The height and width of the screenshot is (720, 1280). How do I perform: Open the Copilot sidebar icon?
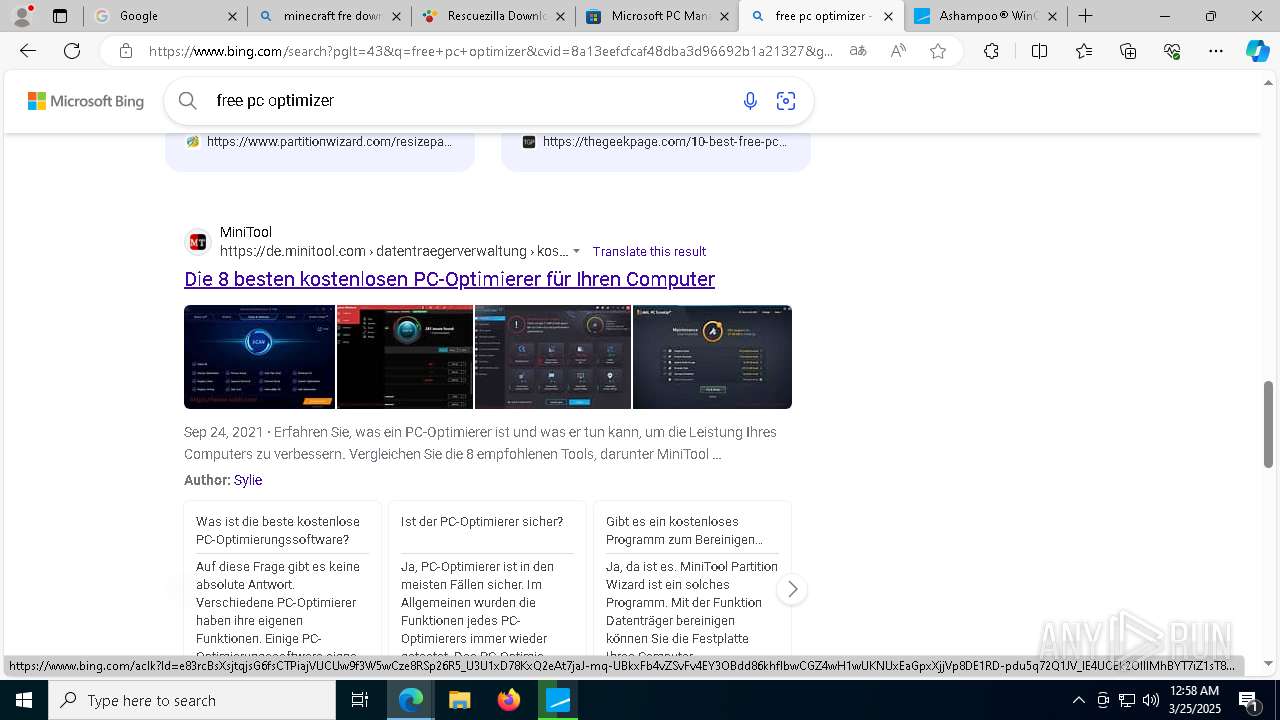tap(1257, 51)
